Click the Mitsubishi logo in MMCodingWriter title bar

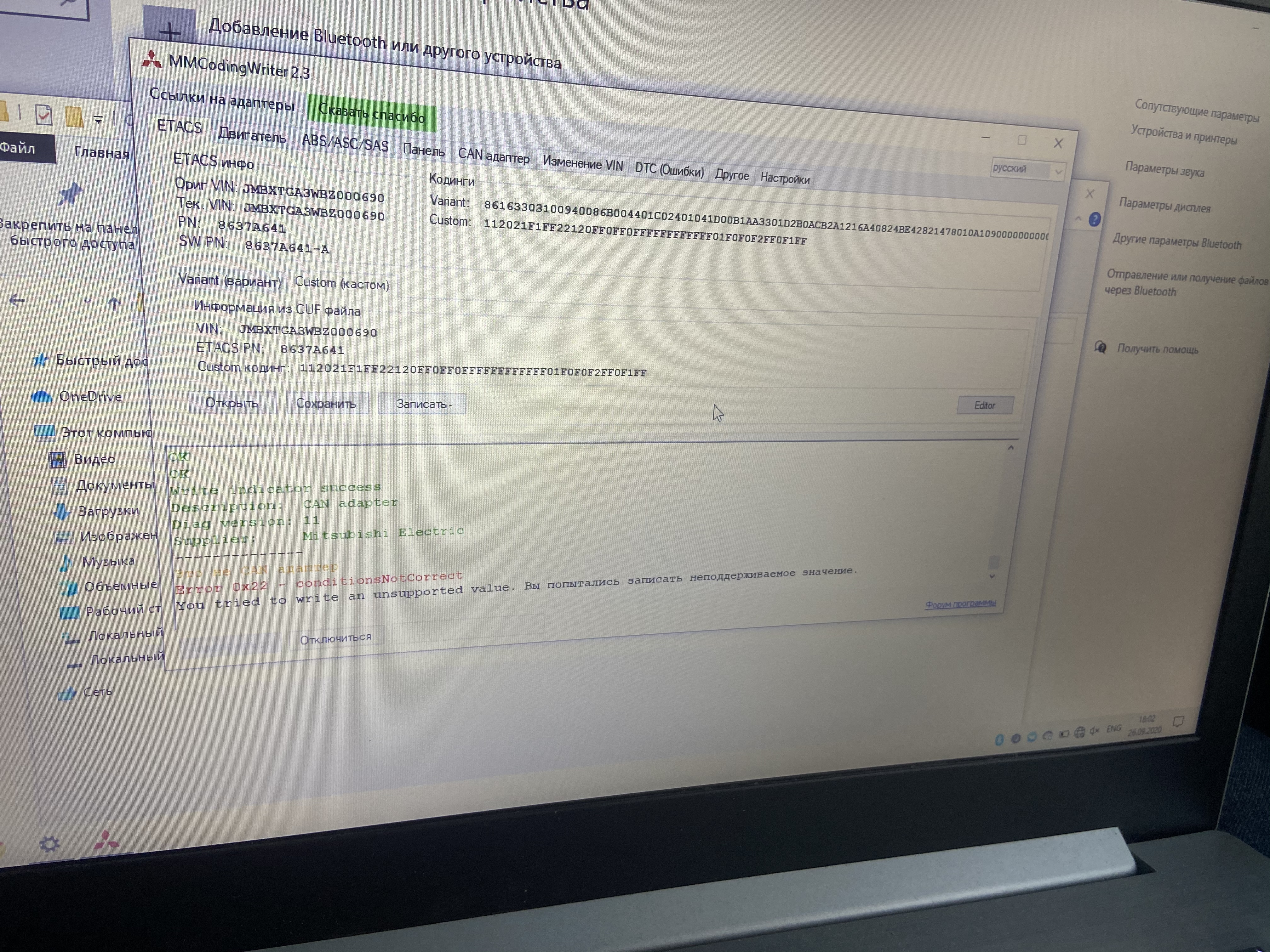[x=152, y=60]
